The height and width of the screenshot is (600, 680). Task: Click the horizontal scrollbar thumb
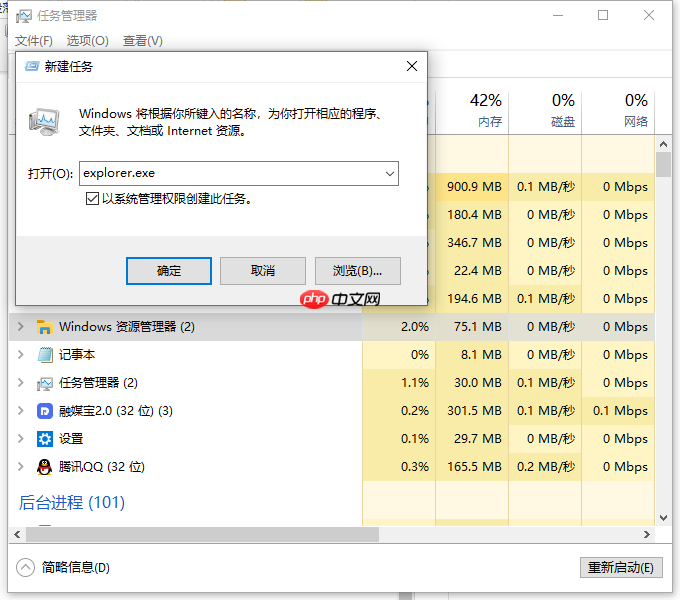[203, 535]
